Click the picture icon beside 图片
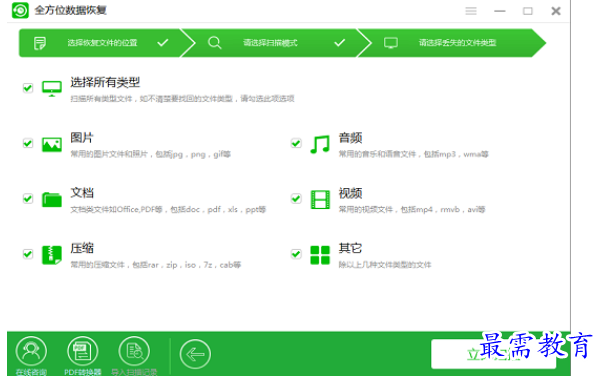This screenshot has height=377, width=601. point(52,145)
